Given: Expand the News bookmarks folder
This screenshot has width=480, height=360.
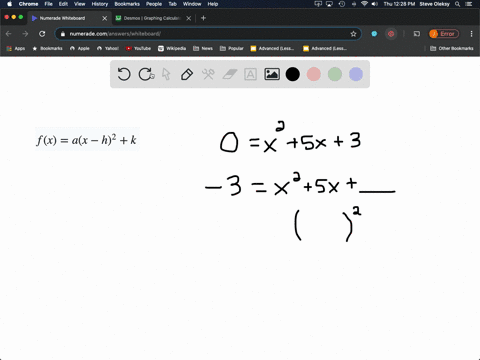Looking at the screenshot, I should click(203, 48).
